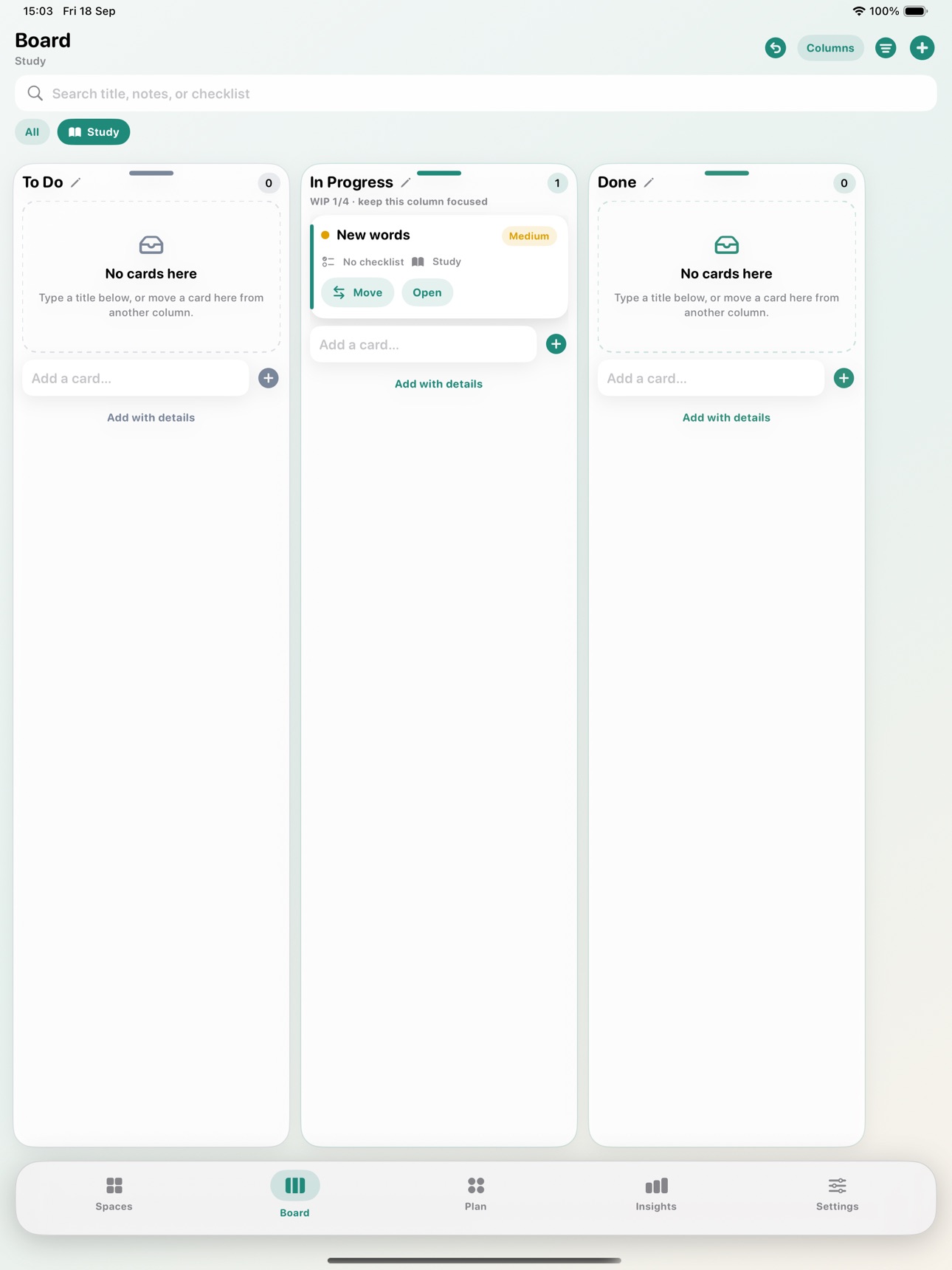Click Add with details under In Progress
Image resolution: width=952 pixels, height=1270 pixels.
point(439,384)
